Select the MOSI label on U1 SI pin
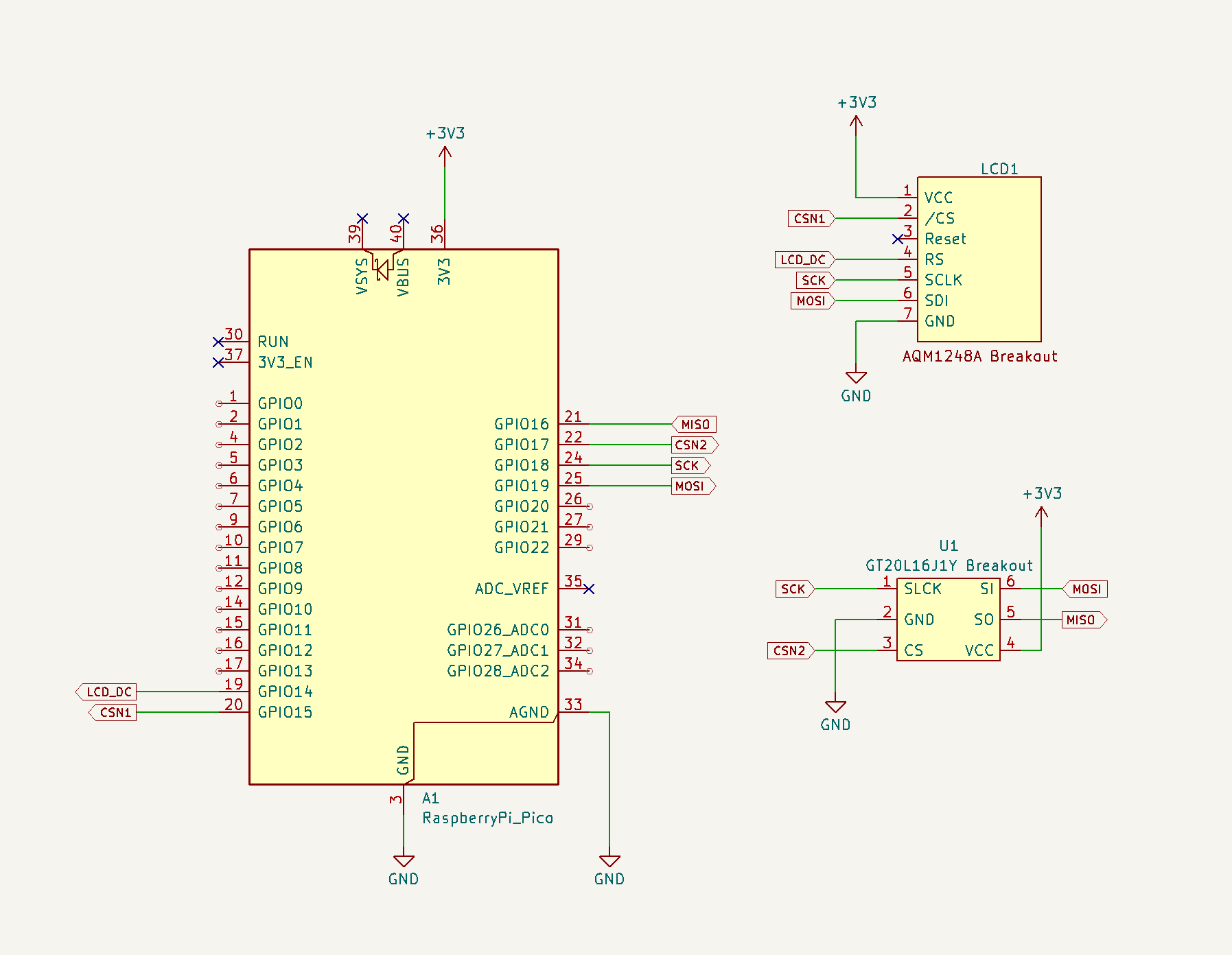Screen dimensions: 1232x955 coord(1085,589)
